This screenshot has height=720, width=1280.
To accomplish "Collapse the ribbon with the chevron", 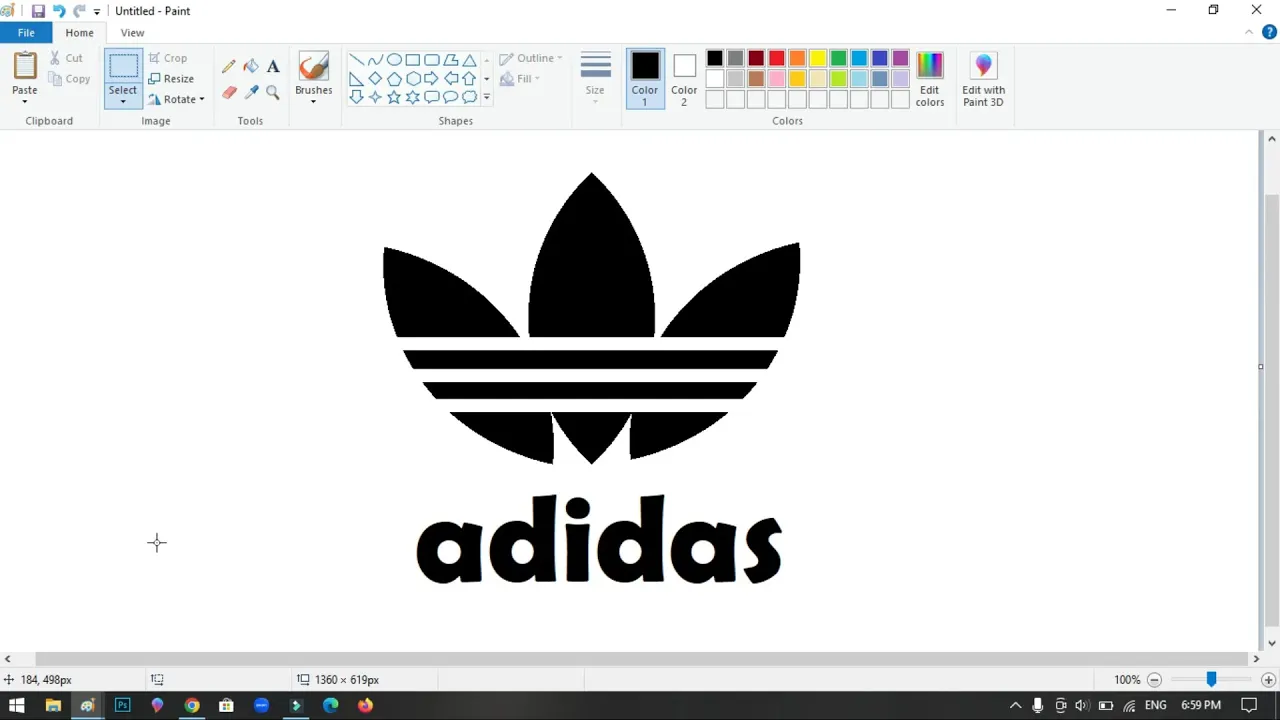I will coord(1249,33).
